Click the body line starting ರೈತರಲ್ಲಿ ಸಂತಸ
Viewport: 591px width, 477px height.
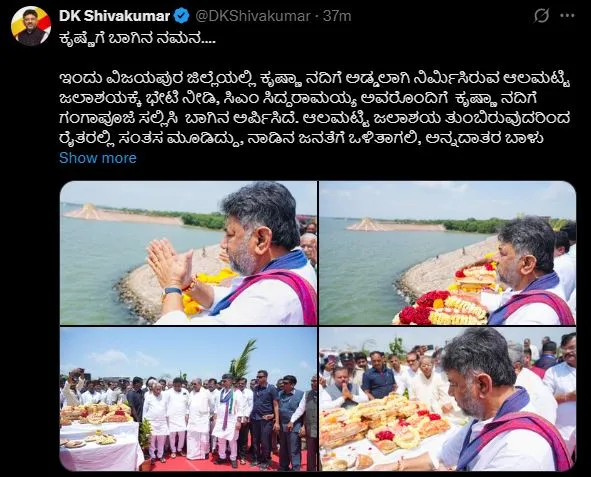(x=301, y=138)
